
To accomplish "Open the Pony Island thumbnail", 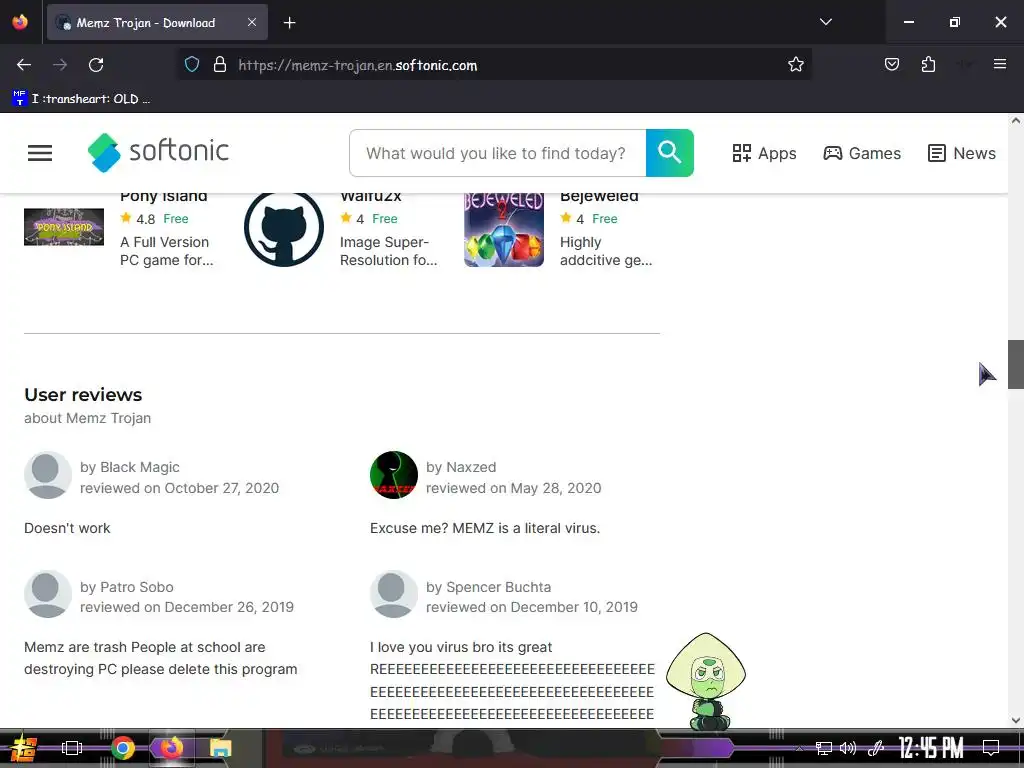I will (64, 227).
